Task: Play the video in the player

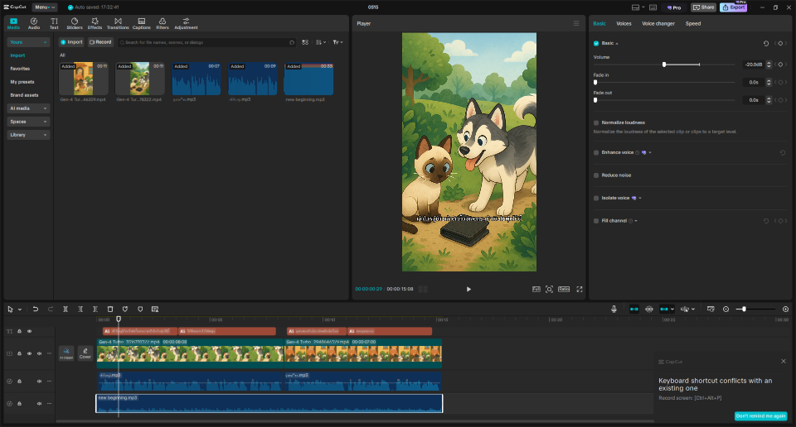Action: [469, 289]
